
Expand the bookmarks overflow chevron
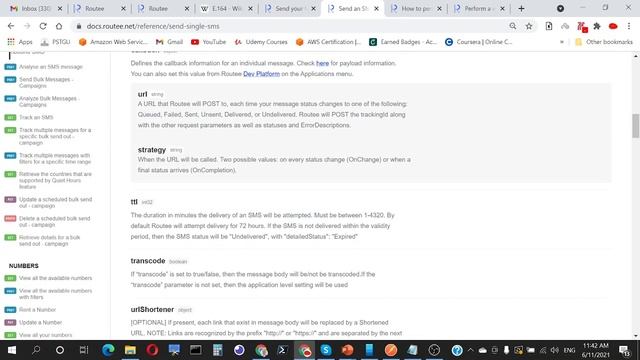pyautogui.click(x=562, y=42)
